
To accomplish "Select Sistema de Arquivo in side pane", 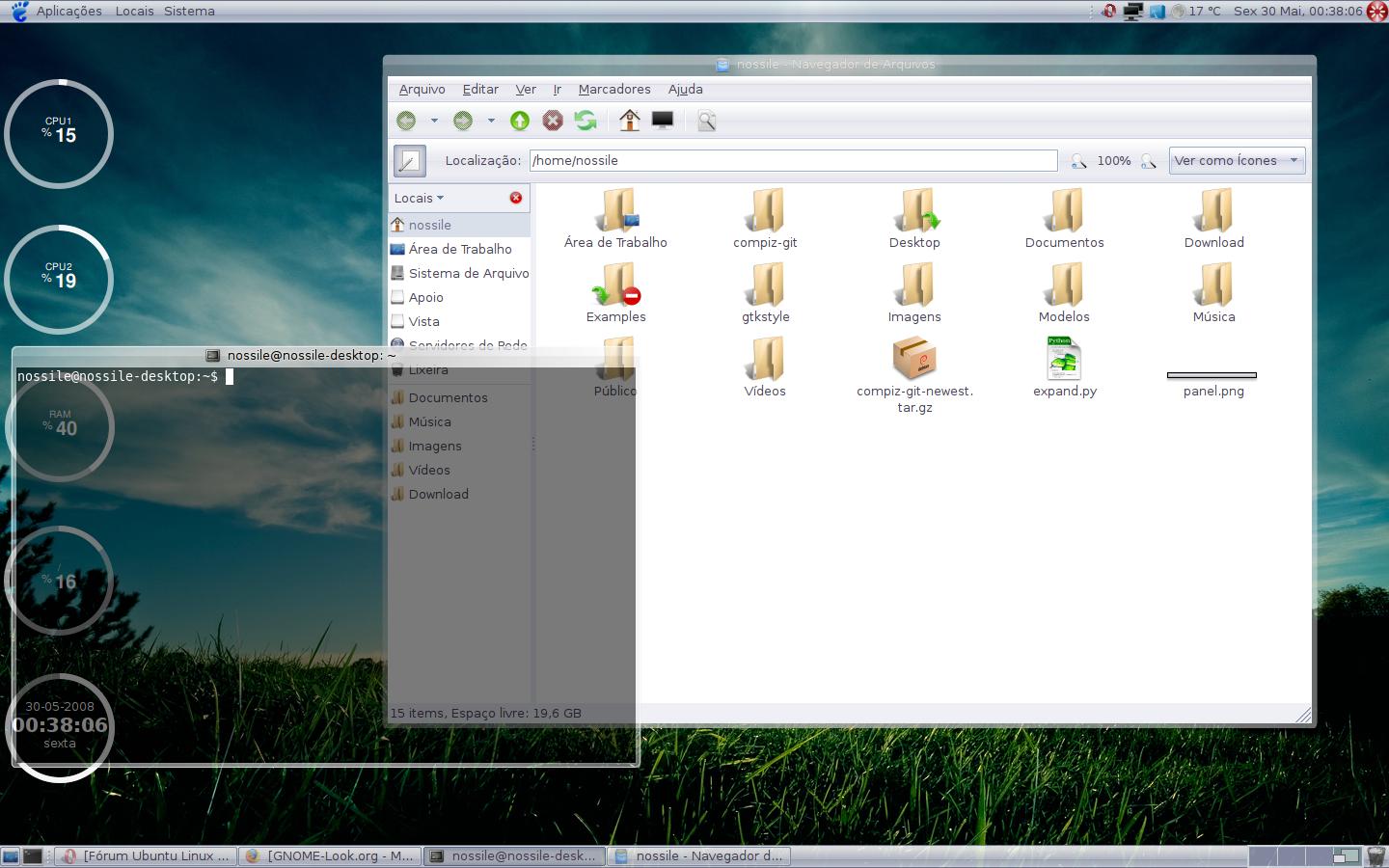I will click(x=459, y=273).
